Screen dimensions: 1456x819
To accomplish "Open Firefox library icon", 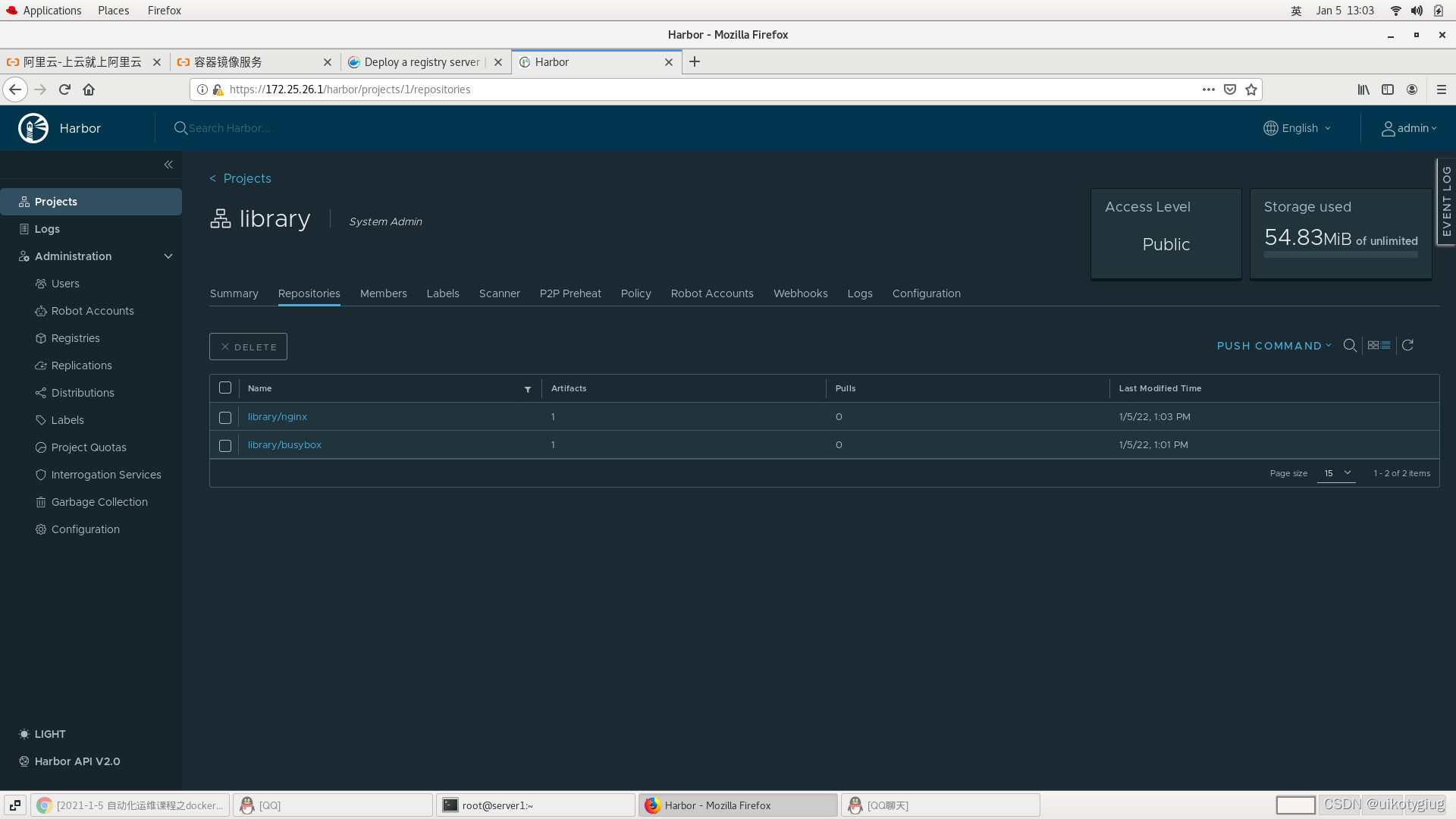I will (x=1363, y=89).
